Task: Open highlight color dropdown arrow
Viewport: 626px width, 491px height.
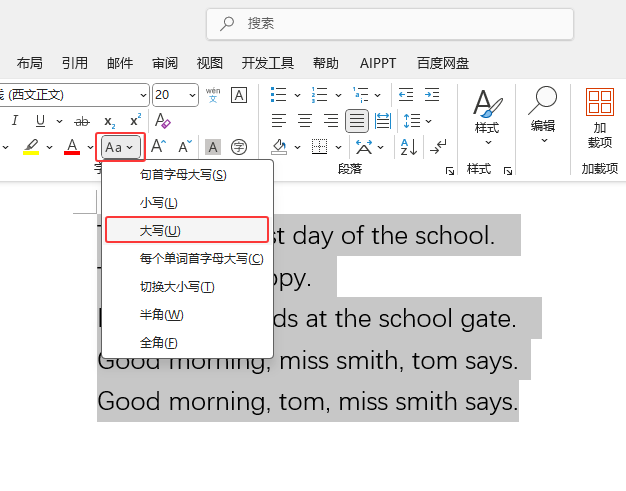Action: (50, 147)
